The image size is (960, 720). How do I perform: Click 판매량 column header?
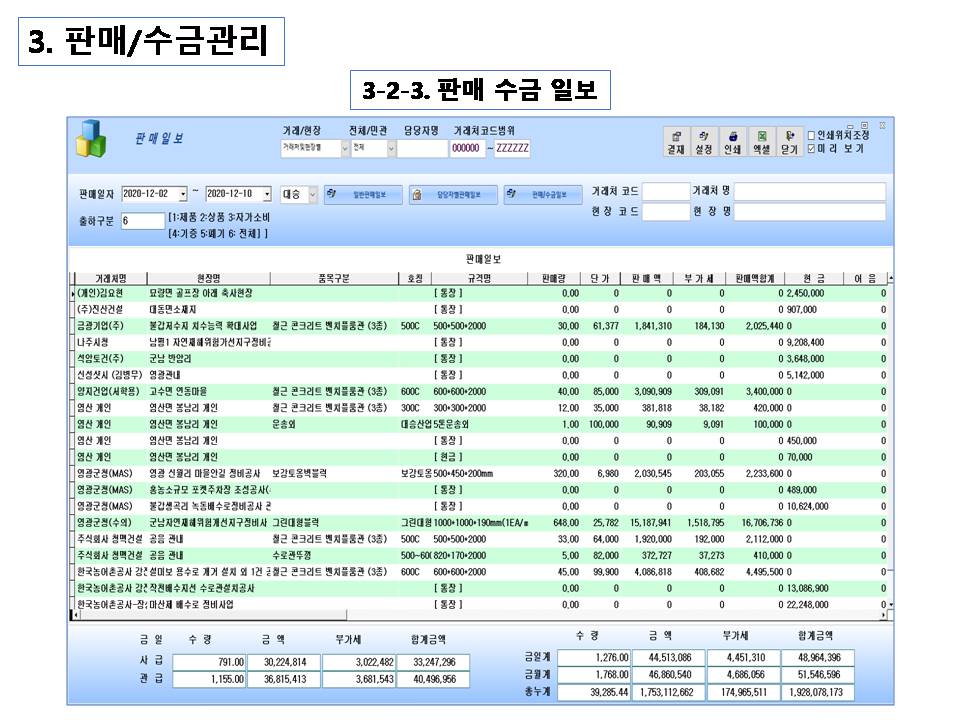click(x=554, y=279)
